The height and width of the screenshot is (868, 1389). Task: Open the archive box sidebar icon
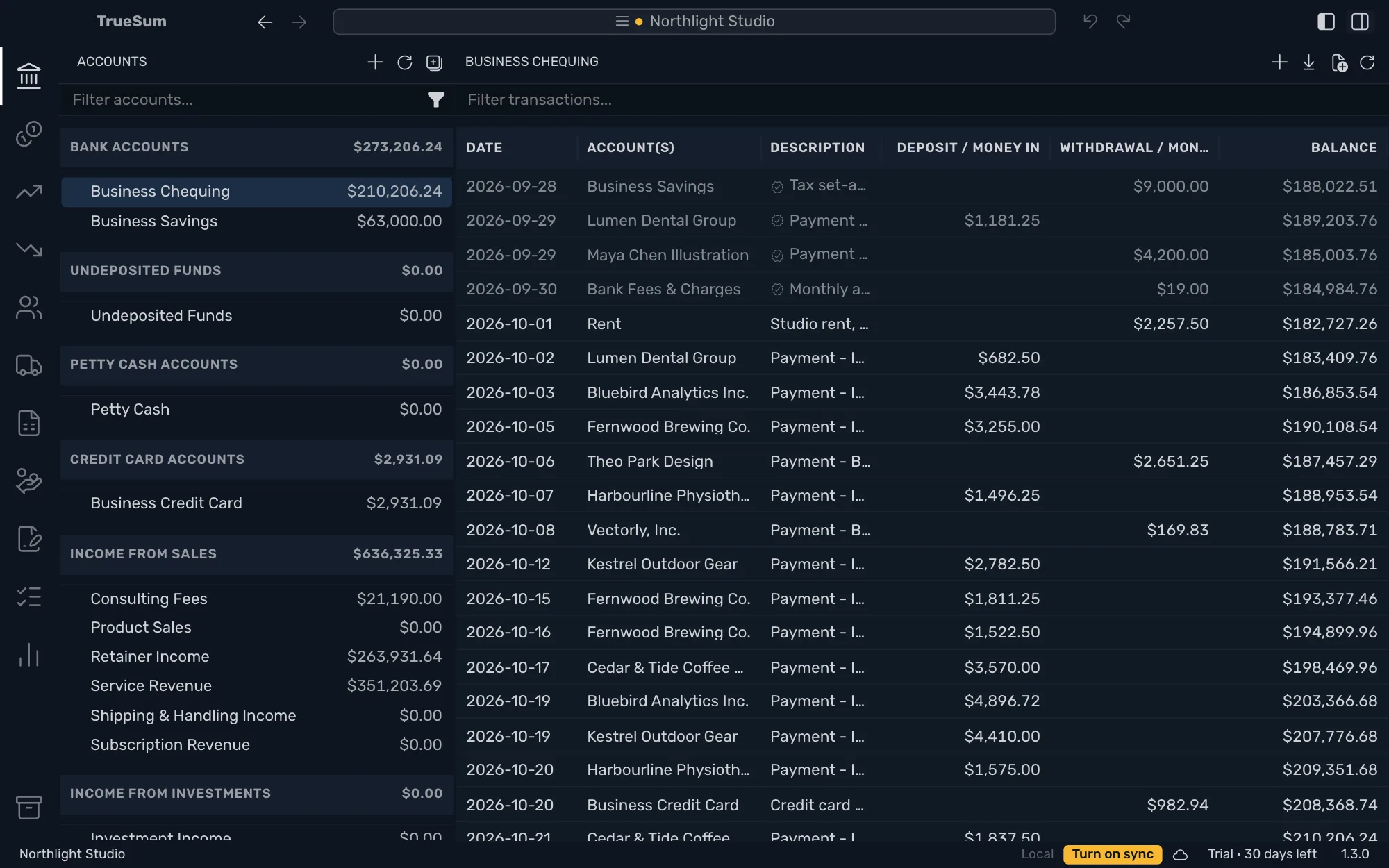(x=28, y=807)
